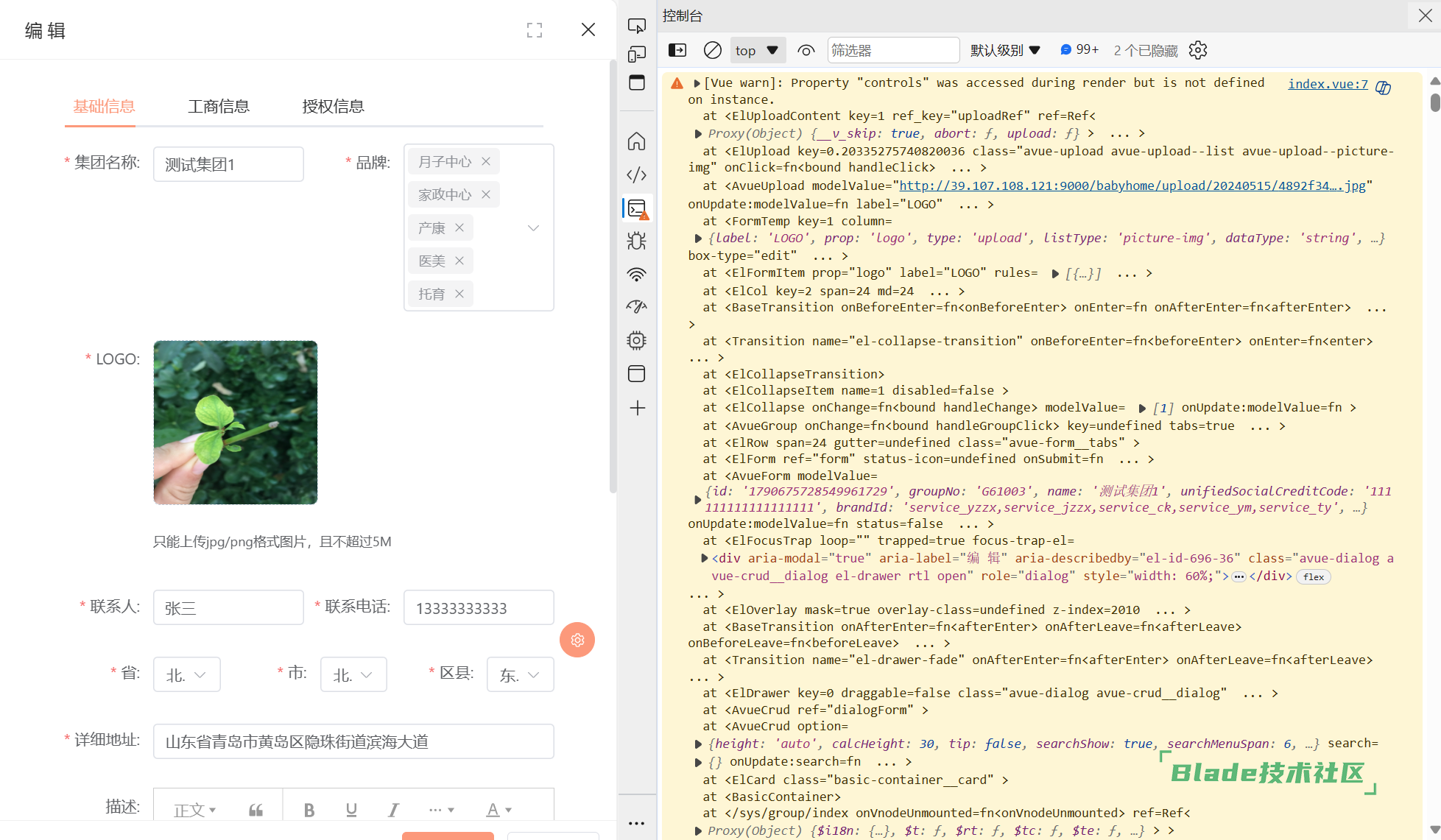Click the flex badge on div element
Viewport: 1441px width, 840px height.
click(1314, 577)
